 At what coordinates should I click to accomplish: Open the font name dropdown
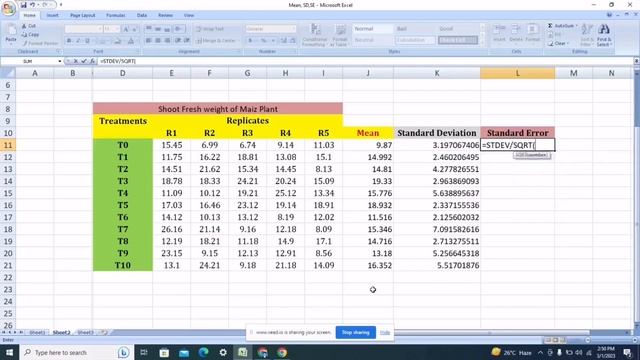(100, 29)
